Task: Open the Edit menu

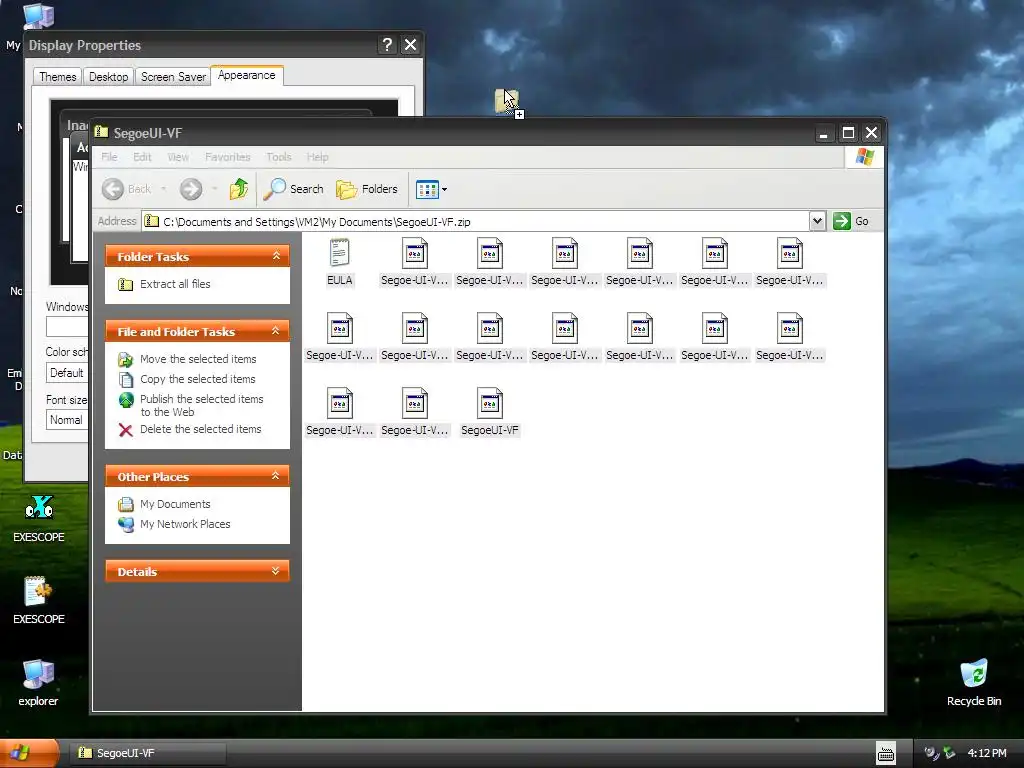Action: coord(142,157)
